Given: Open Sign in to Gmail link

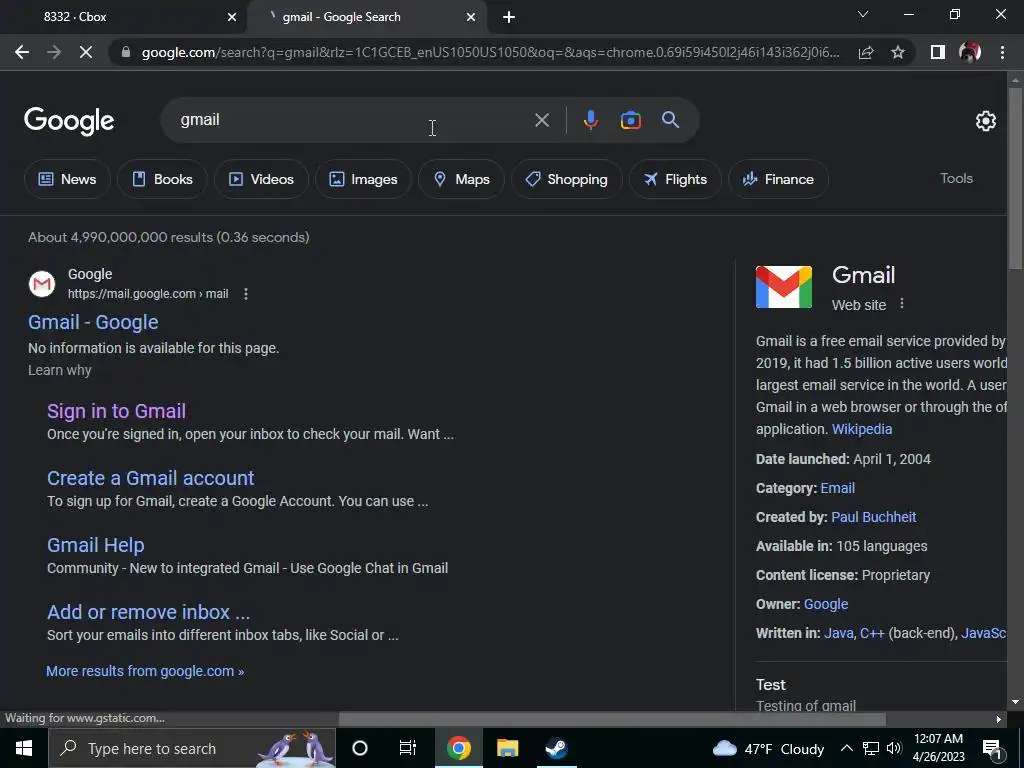Looking at the screenshot, I should 116,411.
